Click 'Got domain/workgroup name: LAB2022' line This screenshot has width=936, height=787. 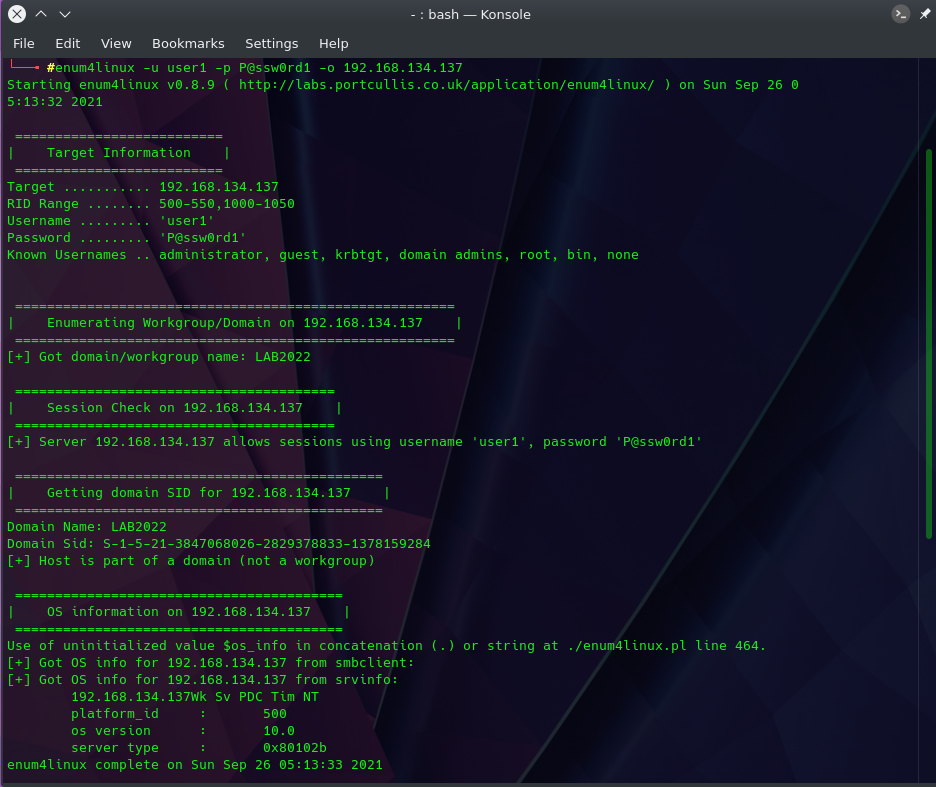point(159,356)
